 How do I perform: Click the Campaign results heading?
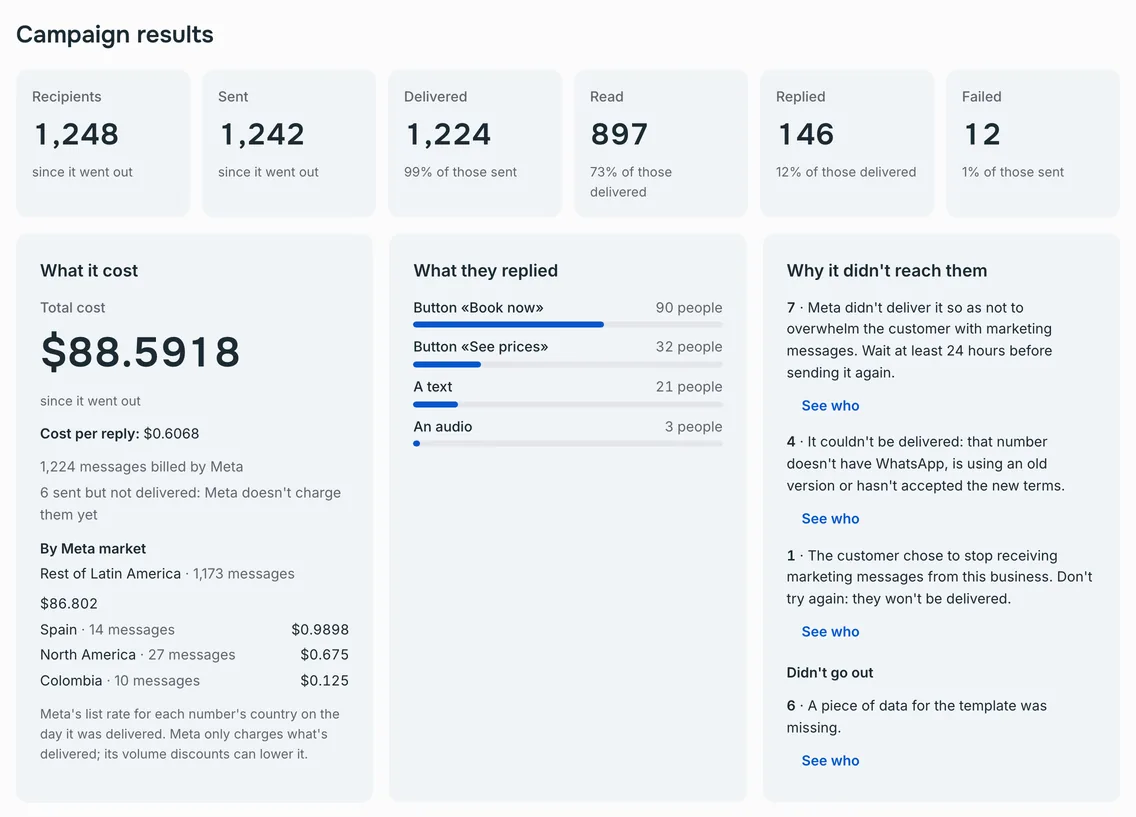[x=114, y=35]
